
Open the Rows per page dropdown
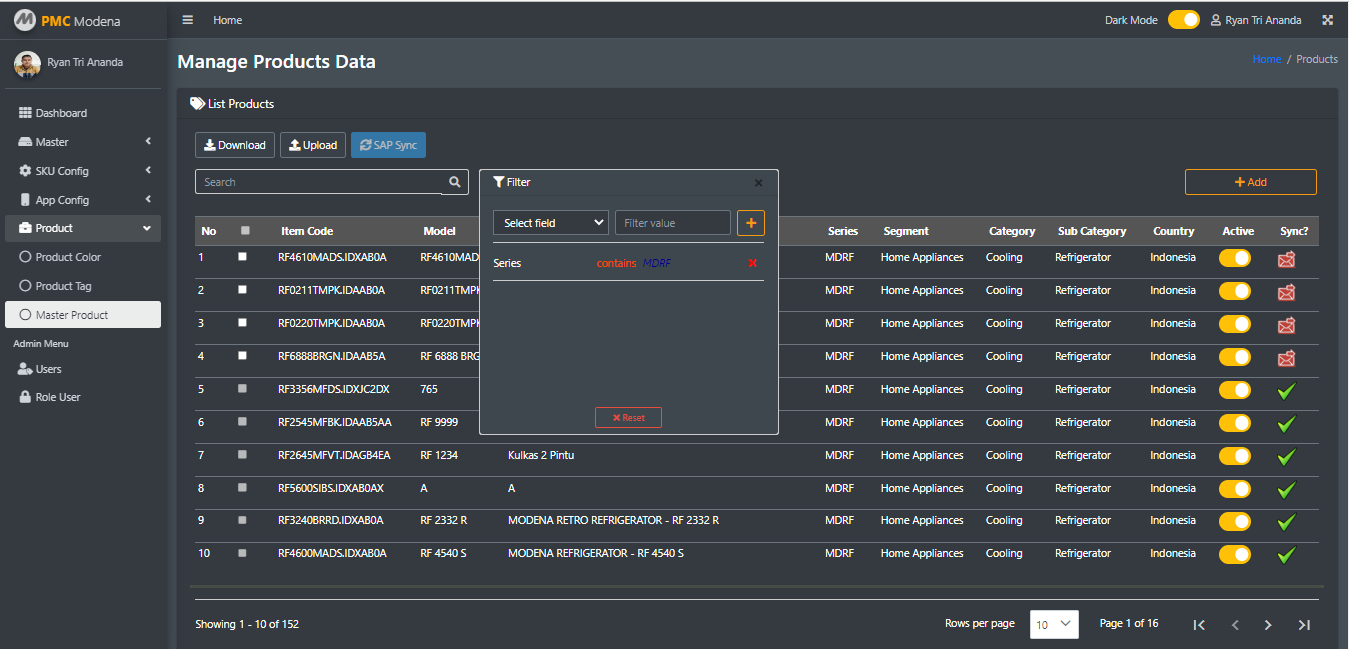1054,624
